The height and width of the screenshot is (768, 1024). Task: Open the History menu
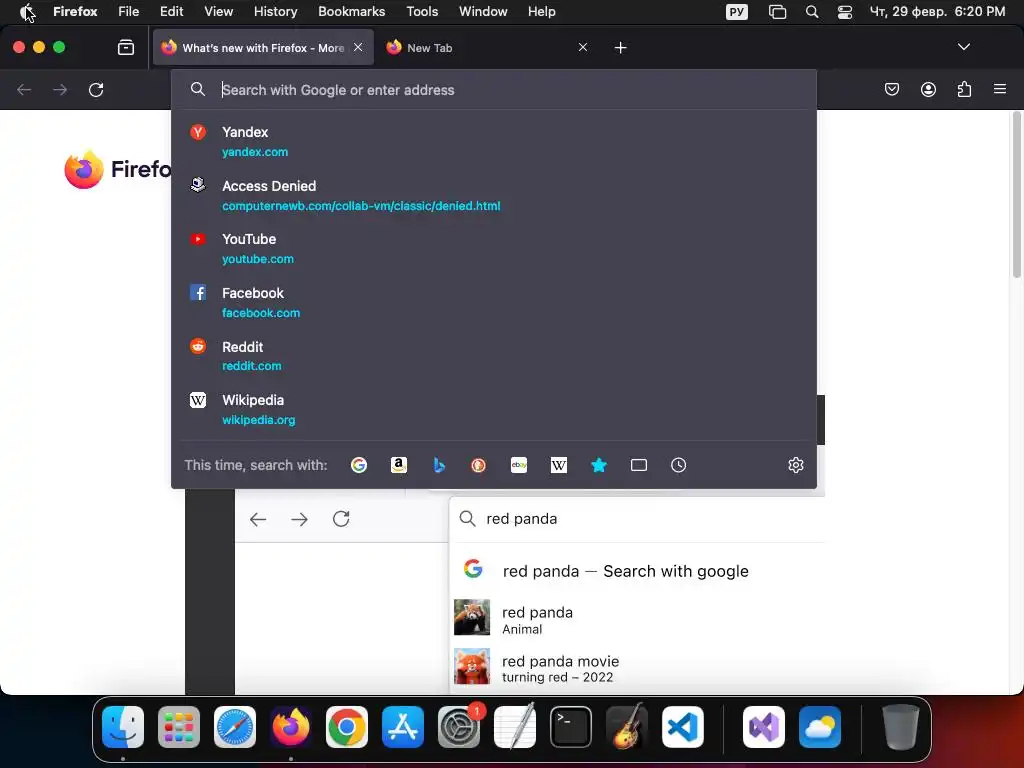[x=275, y=12]
